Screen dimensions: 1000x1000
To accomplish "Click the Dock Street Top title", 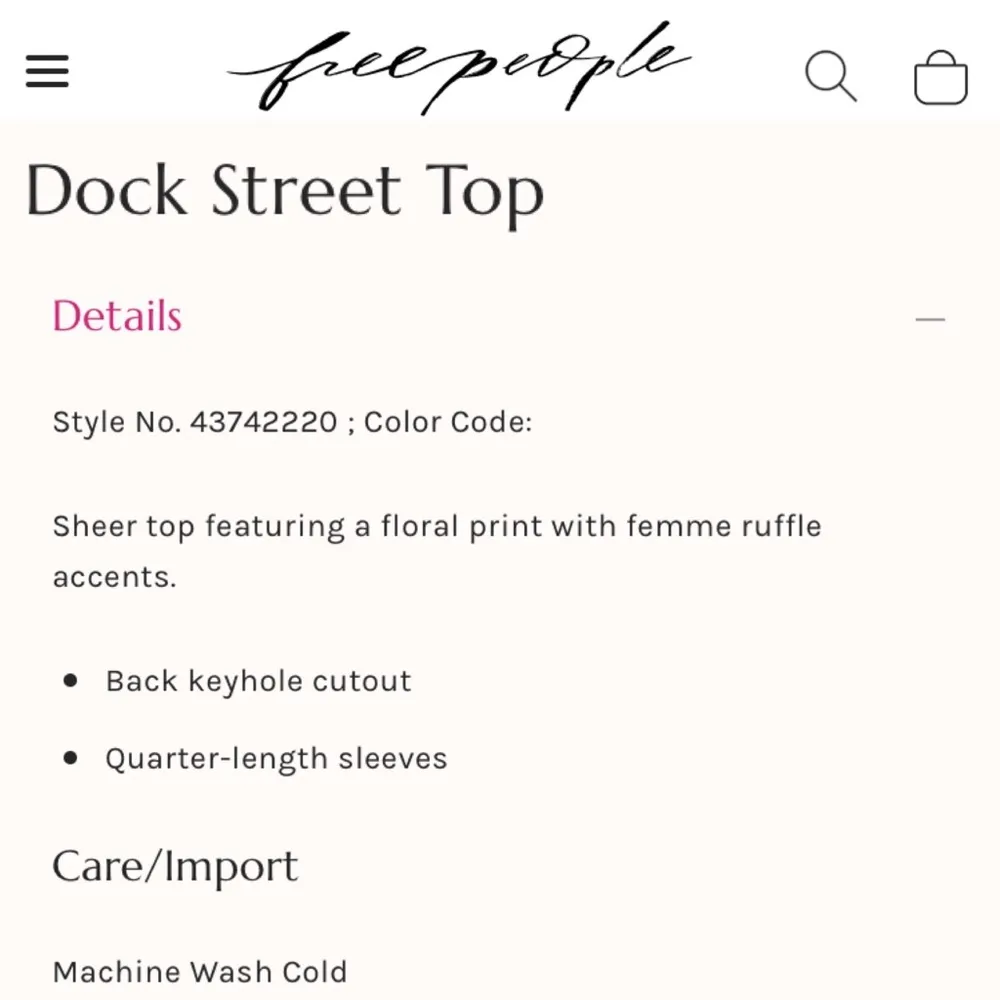I will (285, 192).
